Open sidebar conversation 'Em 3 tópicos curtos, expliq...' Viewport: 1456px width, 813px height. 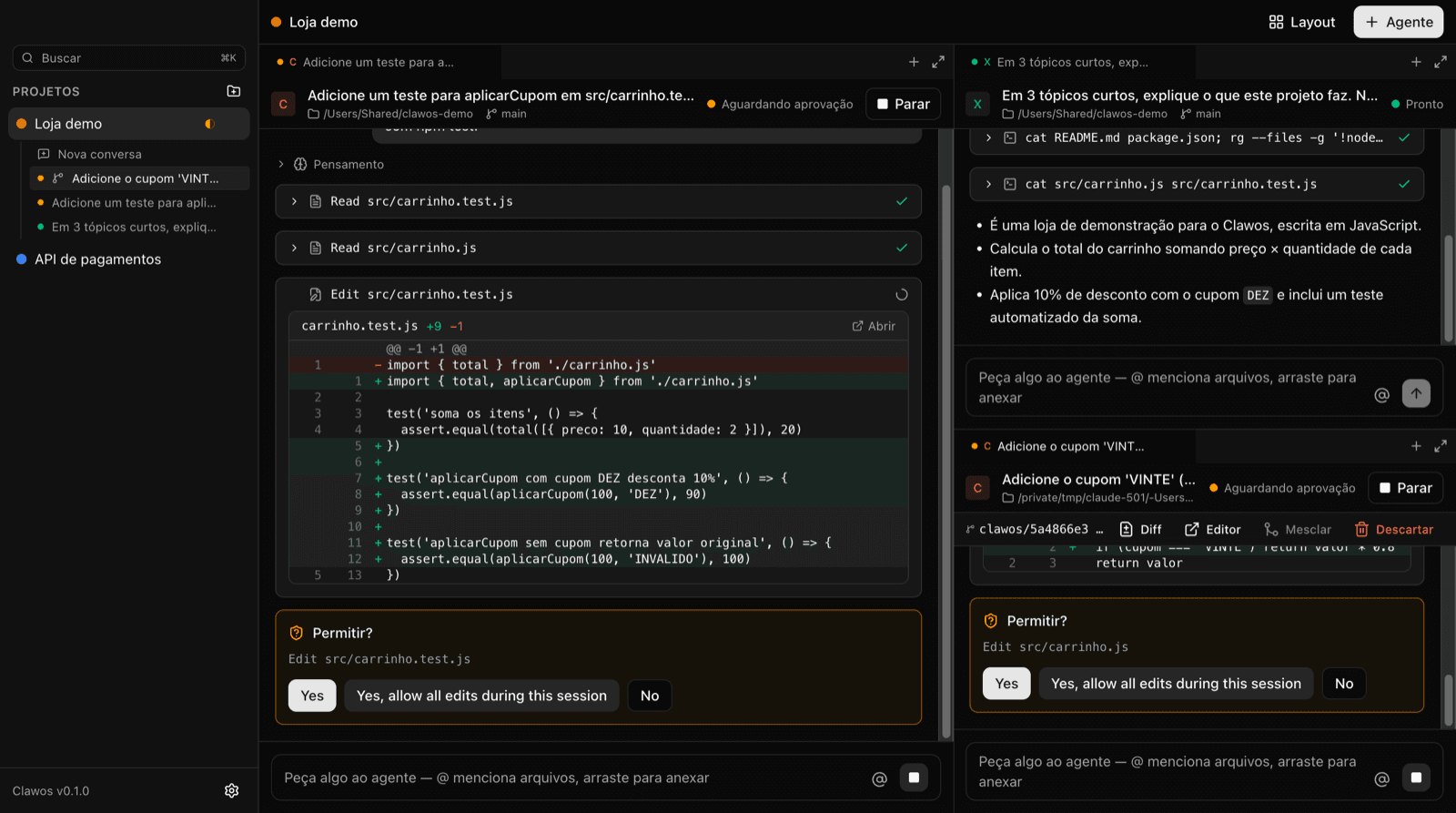click(x=139, y=227)
